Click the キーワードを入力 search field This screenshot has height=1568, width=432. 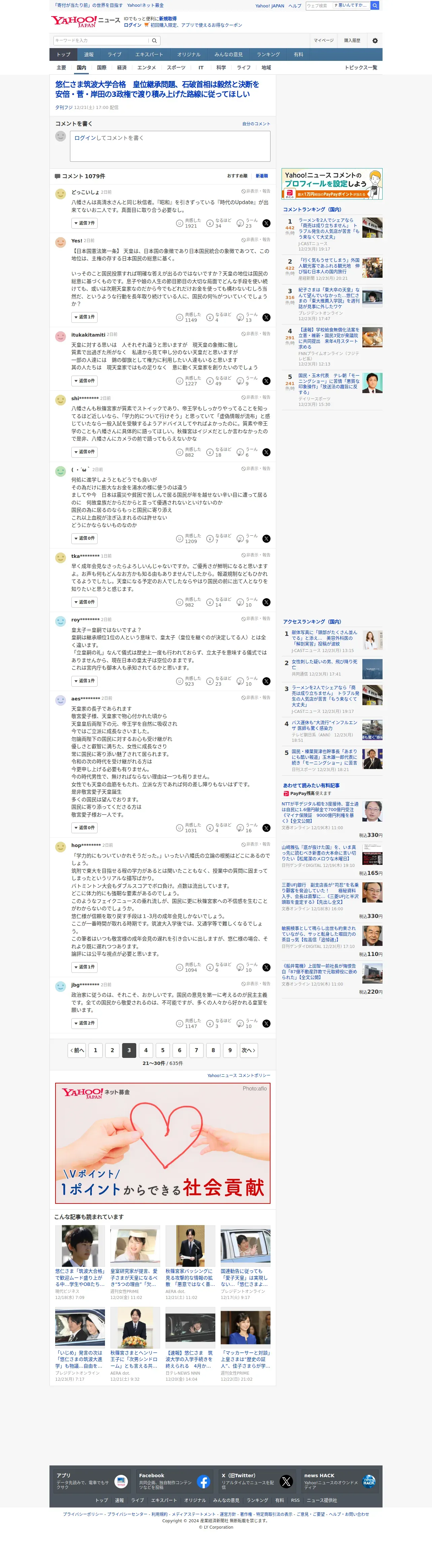click(101, 41)
